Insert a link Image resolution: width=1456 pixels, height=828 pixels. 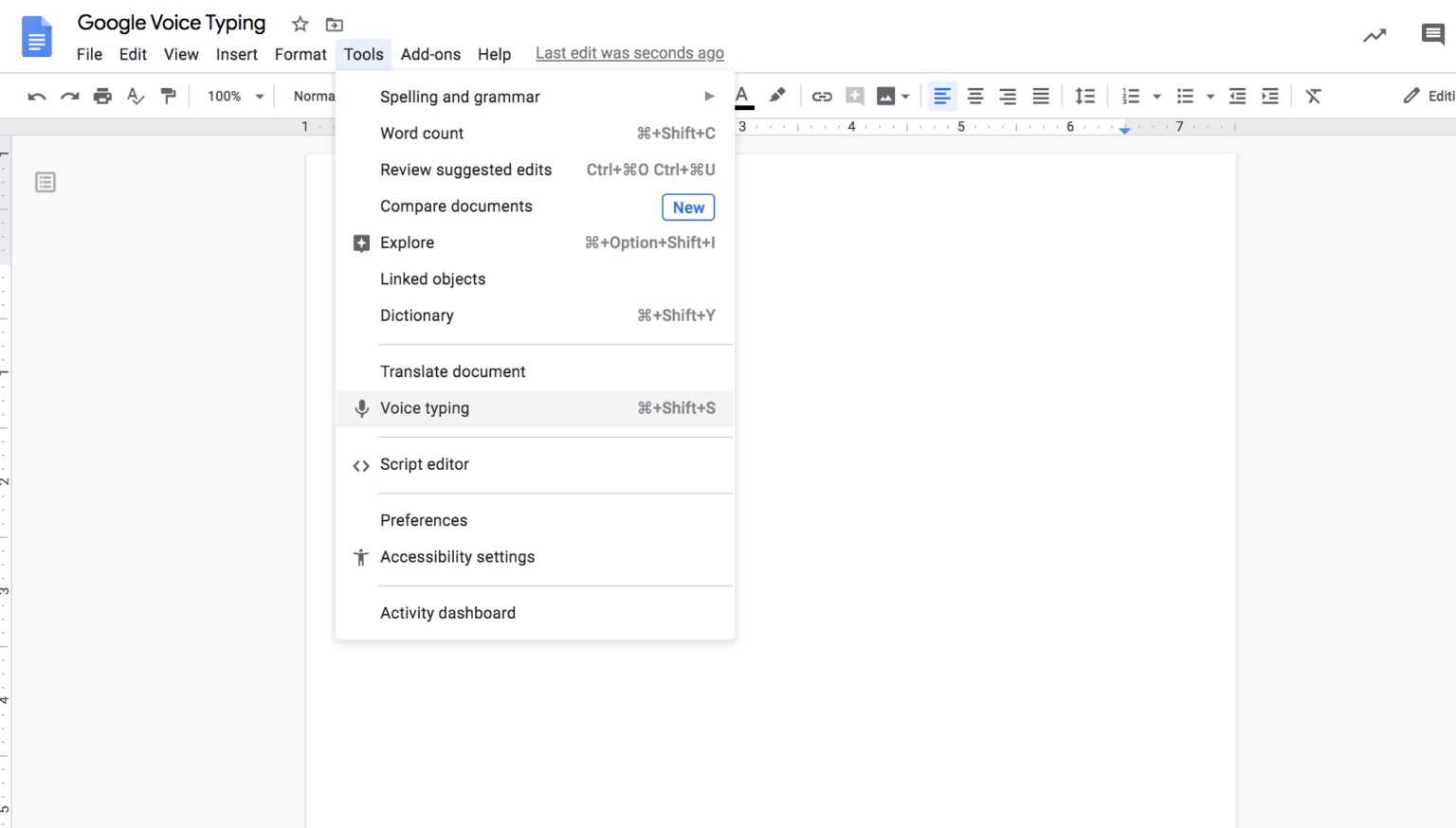pyautogui.click(x=822, y=96)
